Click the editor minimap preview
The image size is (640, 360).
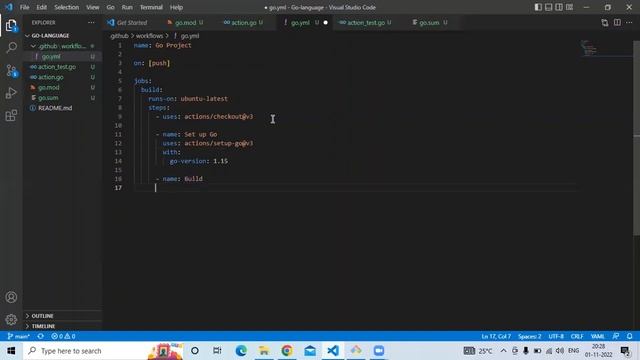point(589,48)
